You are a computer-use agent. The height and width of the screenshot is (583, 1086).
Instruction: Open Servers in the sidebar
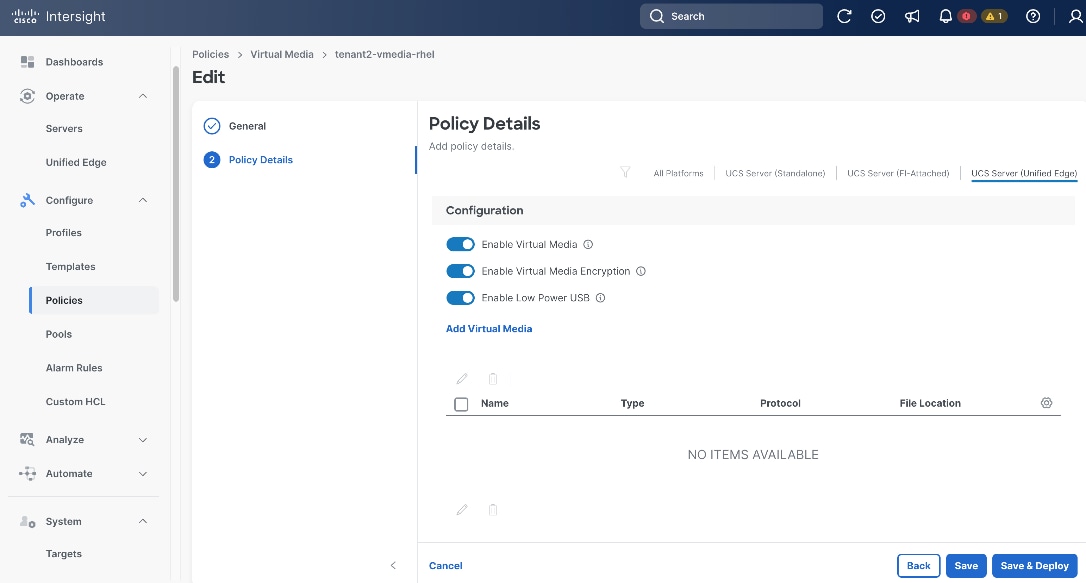point(64,129)
